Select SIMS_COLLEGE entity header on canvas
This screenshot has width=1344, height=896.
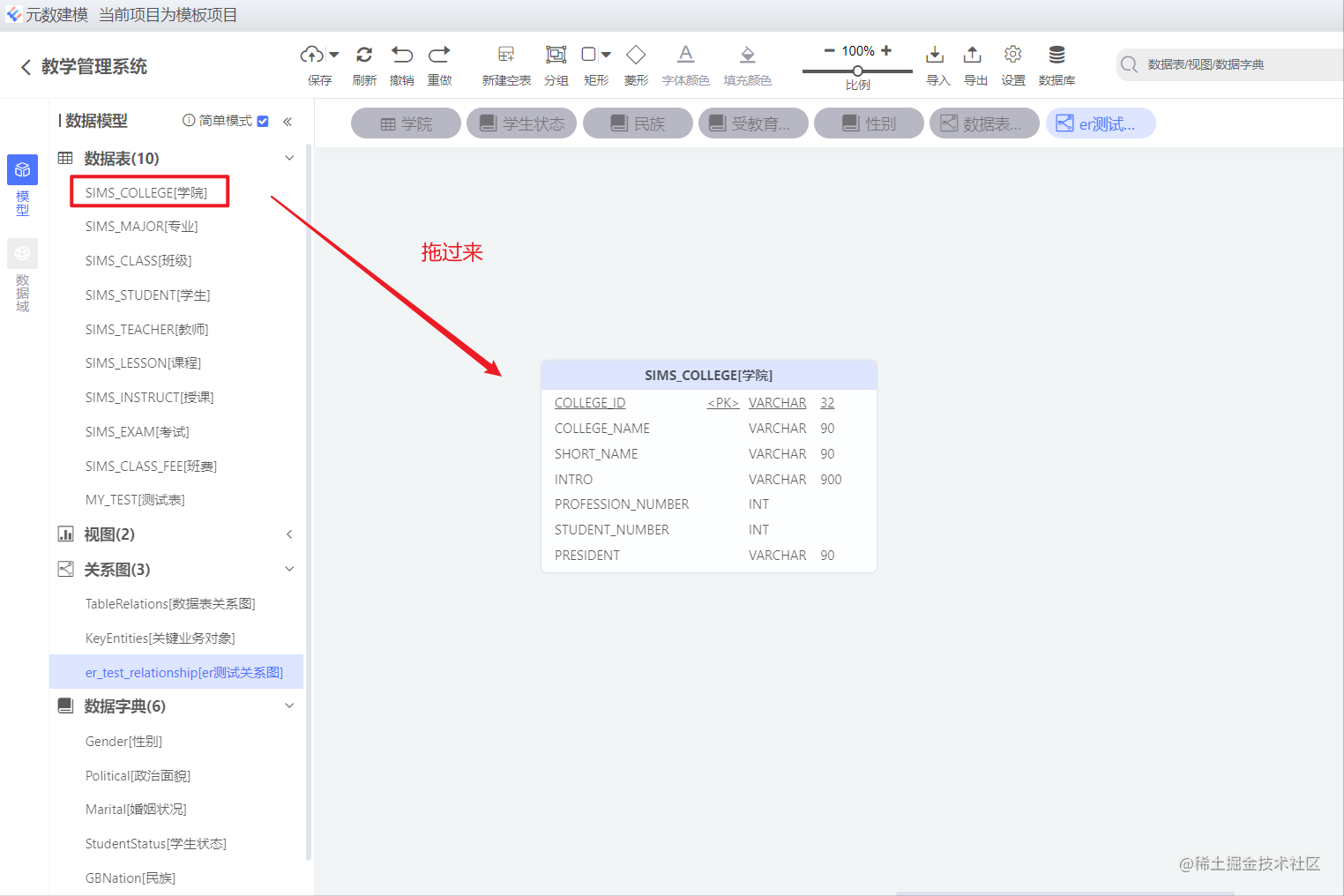708,376
